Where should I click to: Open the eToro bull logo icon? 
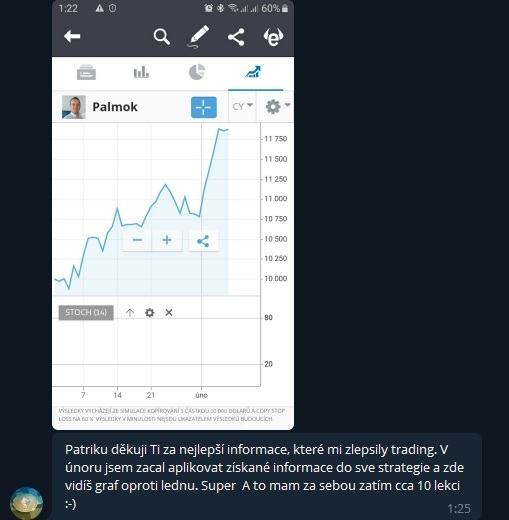point(273,37)
